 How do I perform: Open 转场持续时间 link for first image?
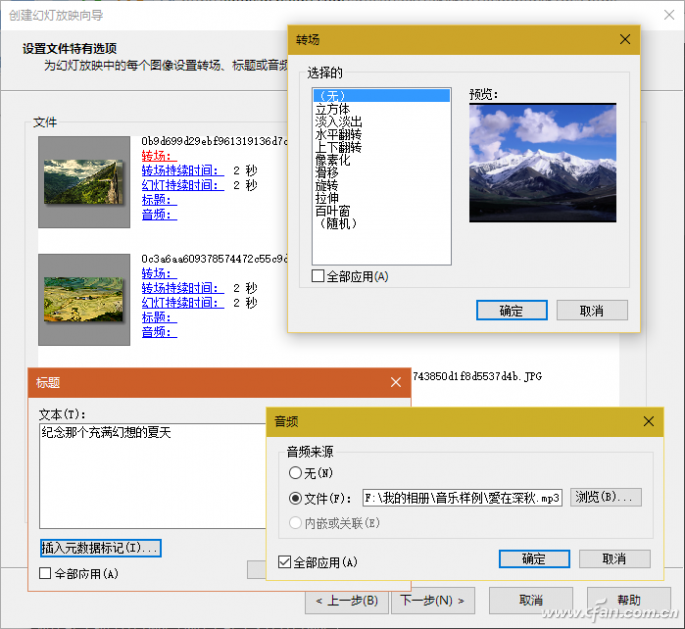pyautogui.click(x=183, y=170)
